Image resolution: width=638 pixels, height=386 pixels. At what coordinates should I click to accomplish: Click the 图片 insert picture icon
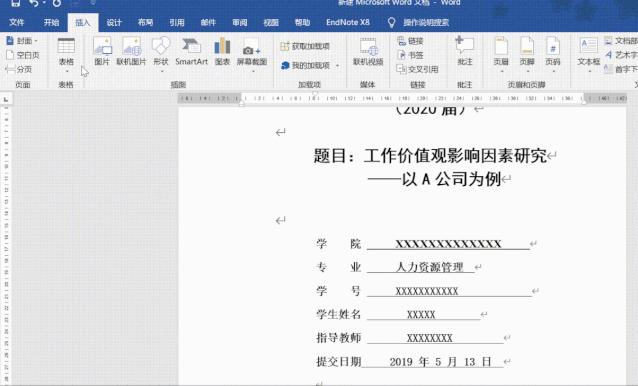[x=102, y=51]
